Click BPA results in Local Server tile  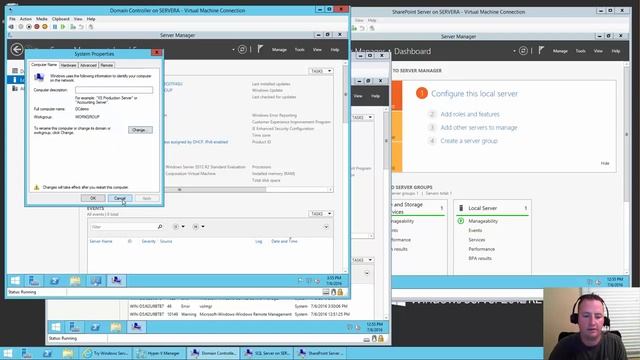click(x=480, y=258)
